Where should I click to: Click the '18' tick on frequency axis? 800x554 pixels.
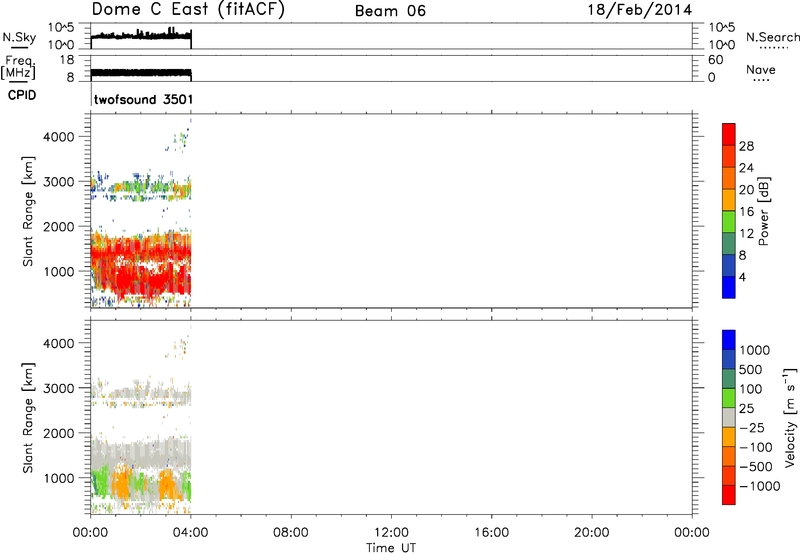(67, 60)
